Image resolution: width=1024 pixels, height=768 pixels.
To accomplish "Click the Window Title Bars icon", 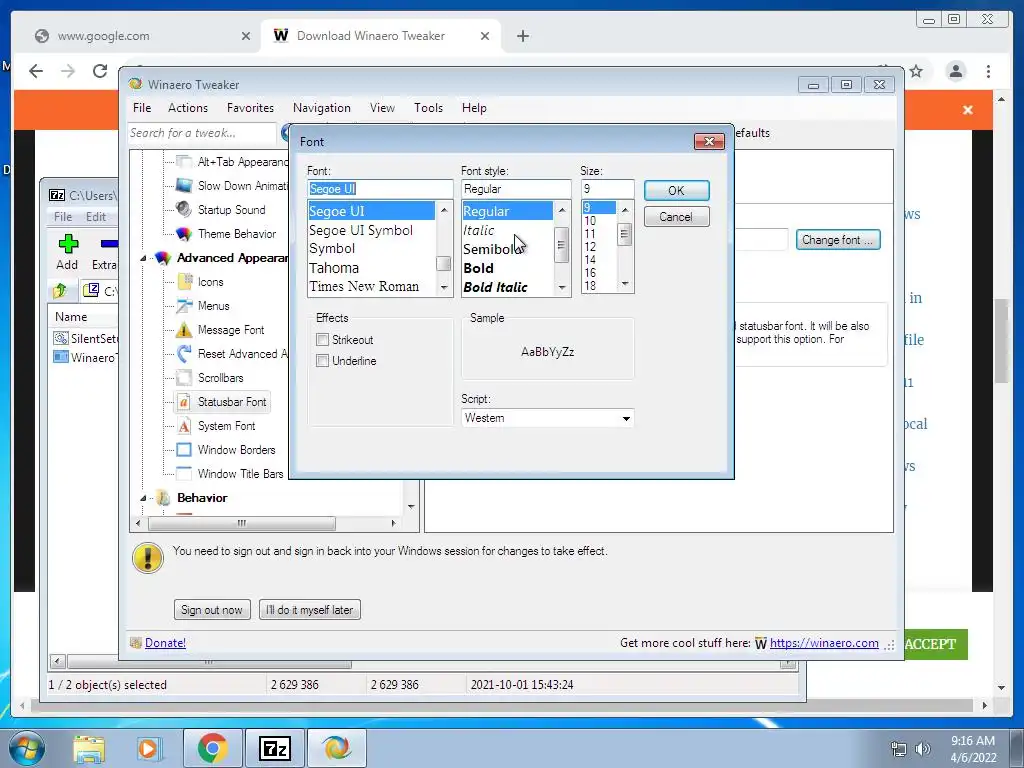I will (185, 473).
